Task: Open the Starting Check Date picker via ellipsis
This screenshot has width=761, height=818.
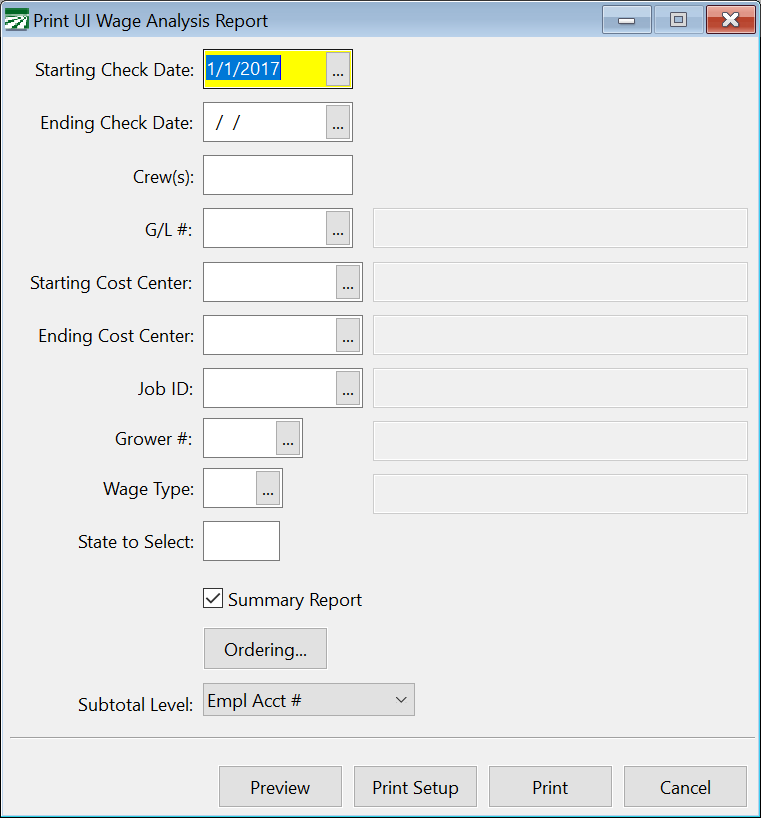Action: pyautogui.click(x=337, y=68)
